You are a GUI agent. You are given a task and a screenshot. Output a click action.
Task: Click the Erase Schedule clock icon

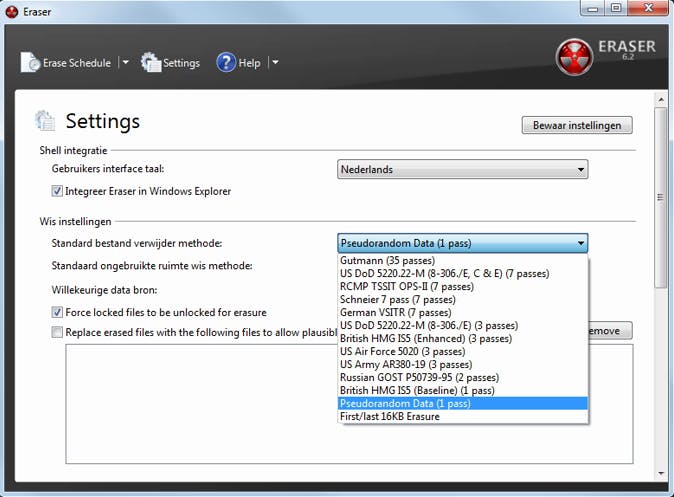point(30,62)
